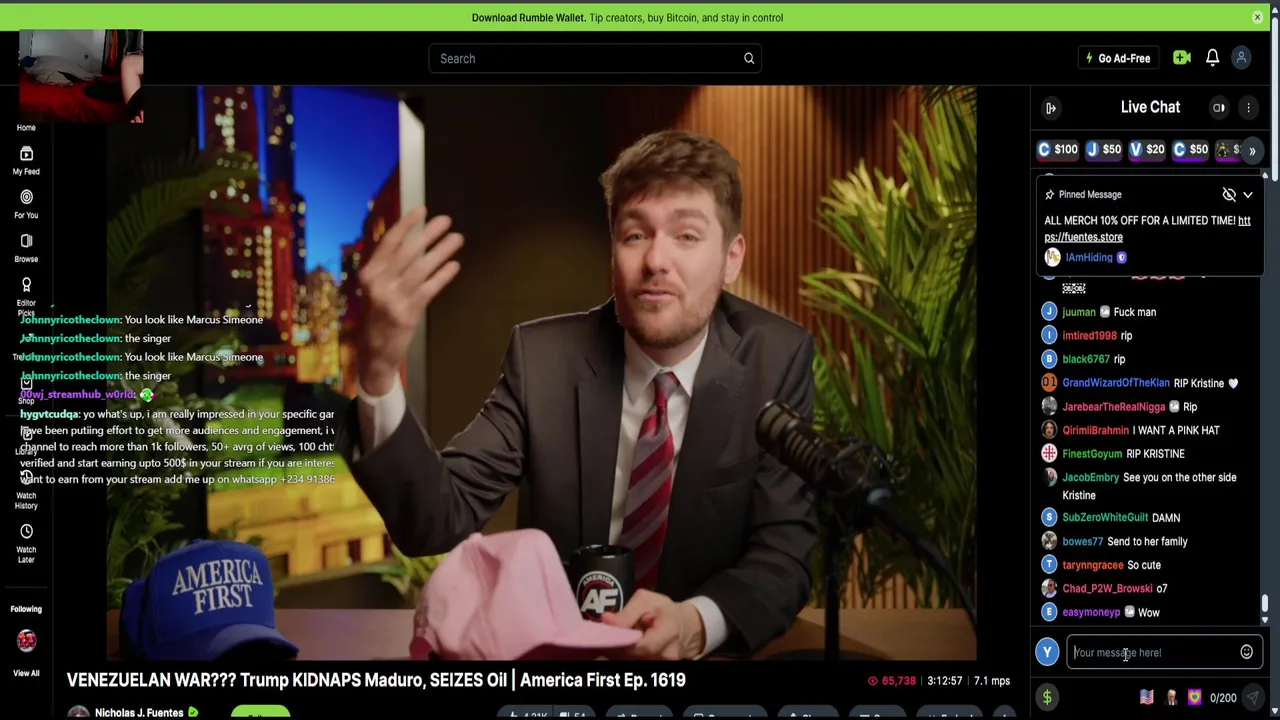Open the For You page
The image size is (1280, 720).
pos(26,204)
